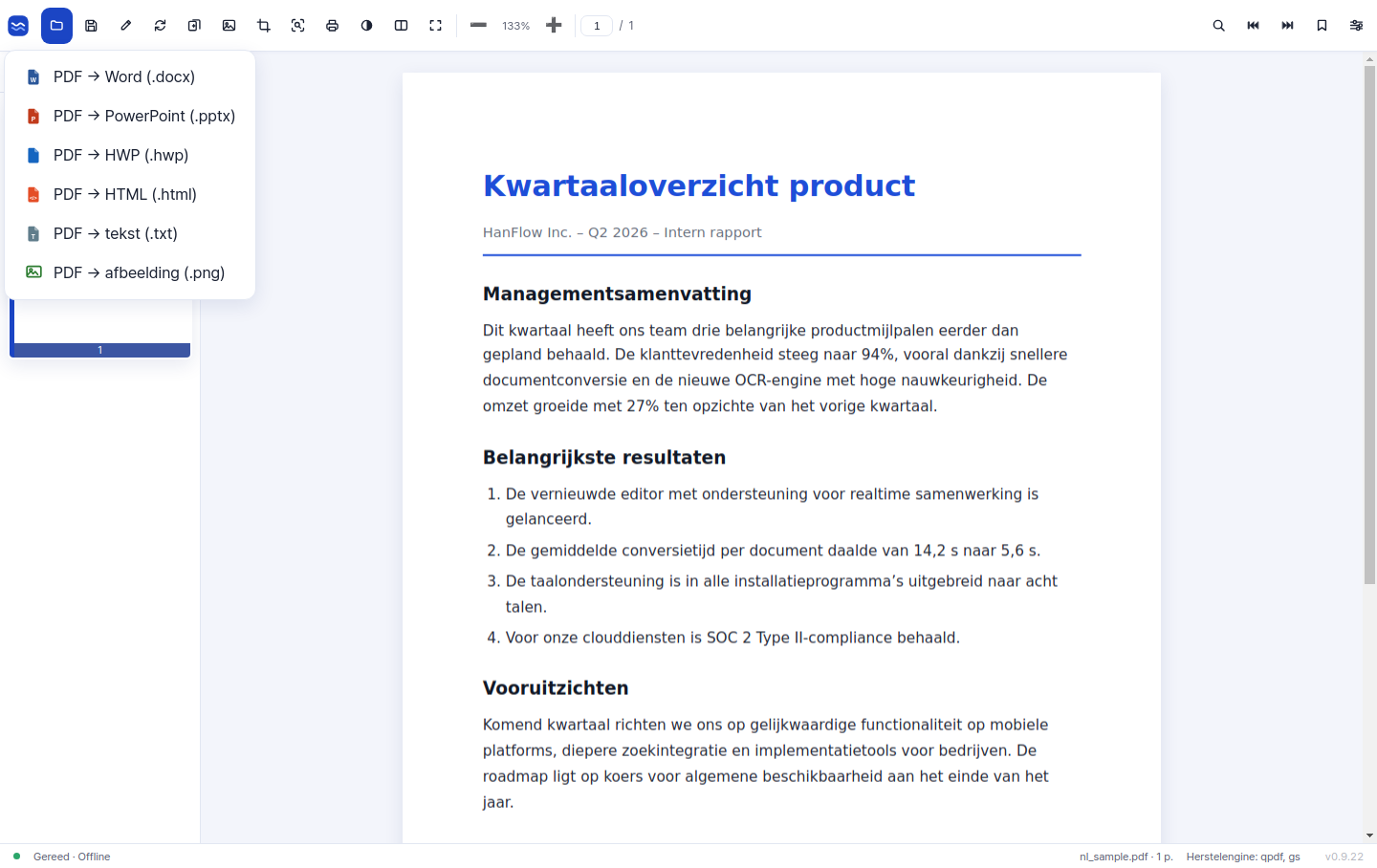
Task: Click the "/ 1" total page count
Action: [626, 26]
